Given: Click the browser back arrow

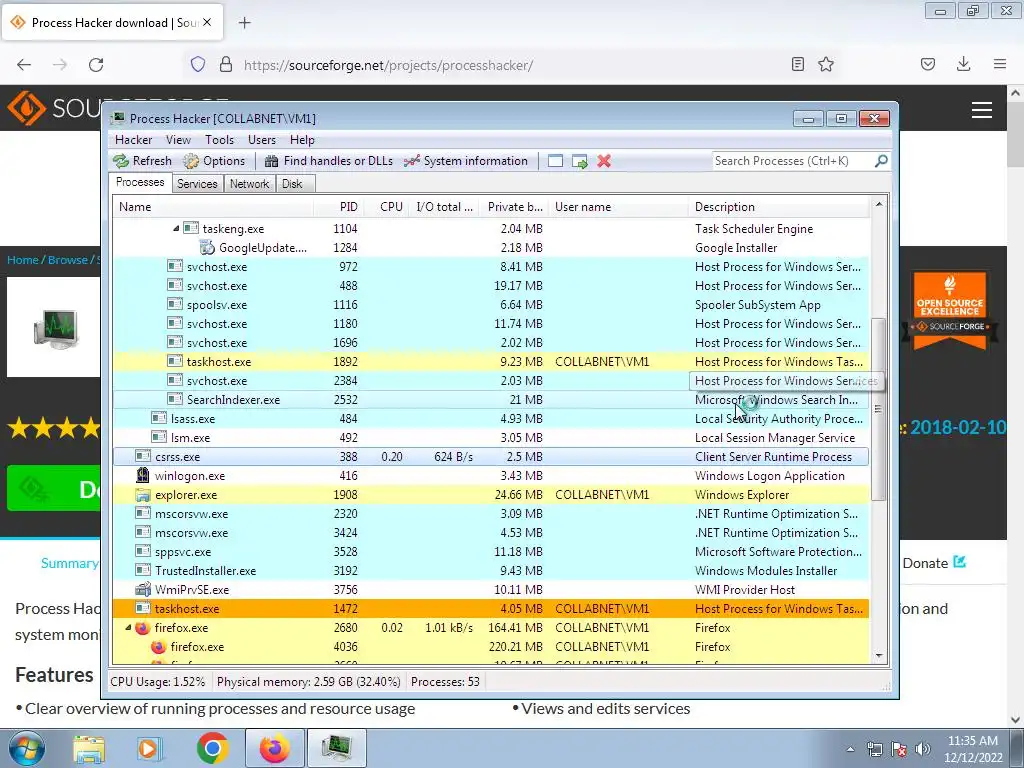Looking at the screenshot, I should (x=24, y=65).
